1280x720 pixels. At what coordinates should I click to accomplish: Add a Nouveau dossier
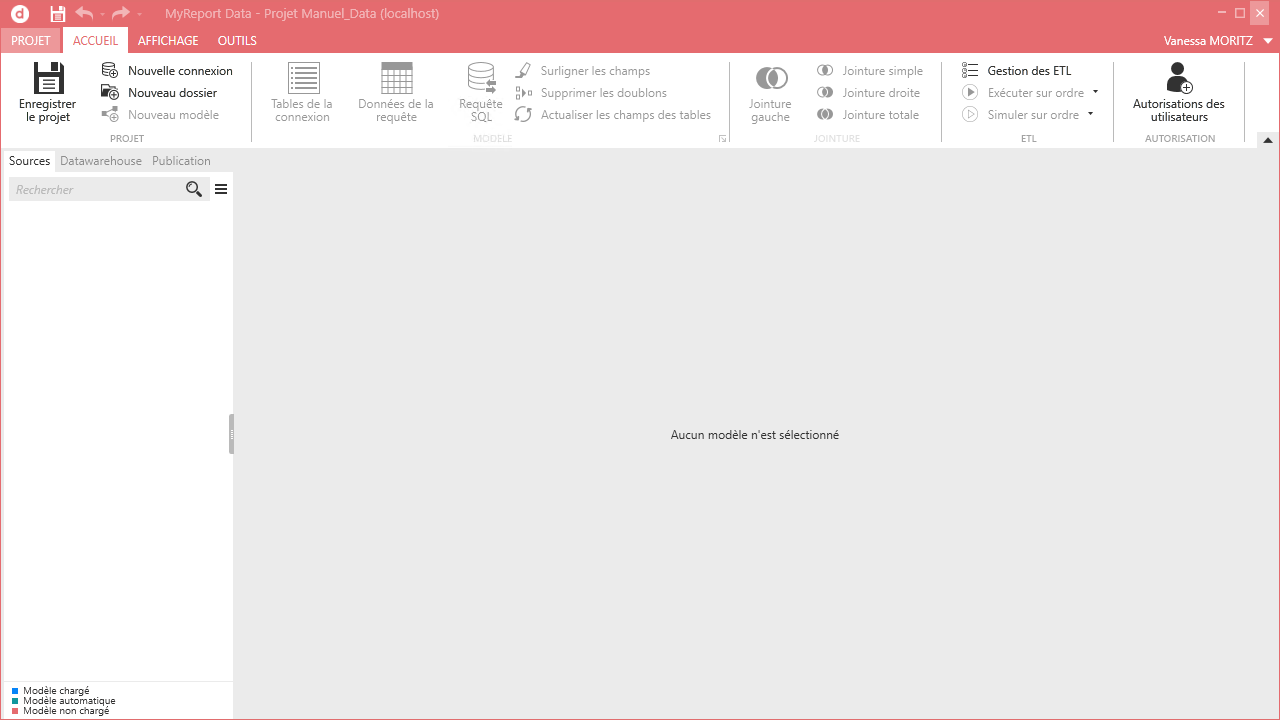pos(159,93)
